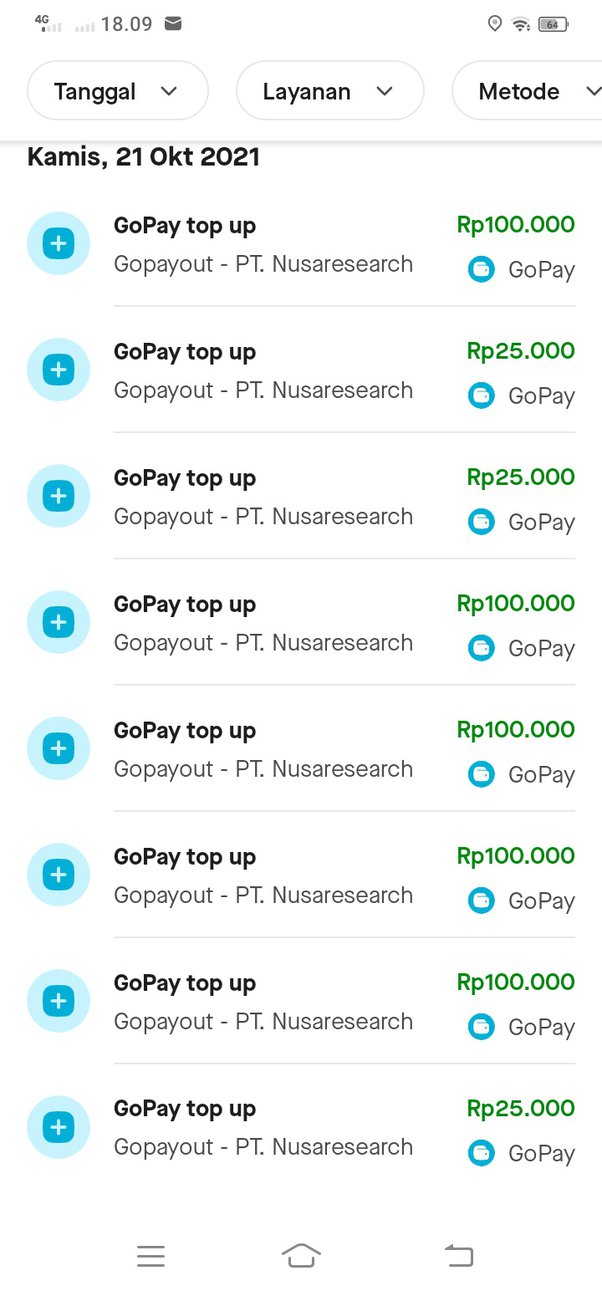Screen dimensions: 602x1291
Task: Click GoPay wallet icon on last transaction
Action: (x=482, y=1153)
